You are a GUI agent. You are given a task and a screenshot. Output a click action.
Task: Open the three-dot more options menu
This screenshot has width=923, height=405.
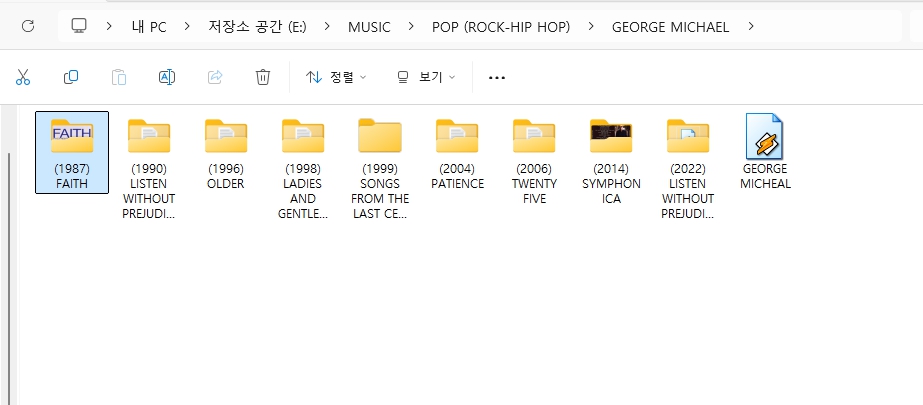click(x=497, y=78)
